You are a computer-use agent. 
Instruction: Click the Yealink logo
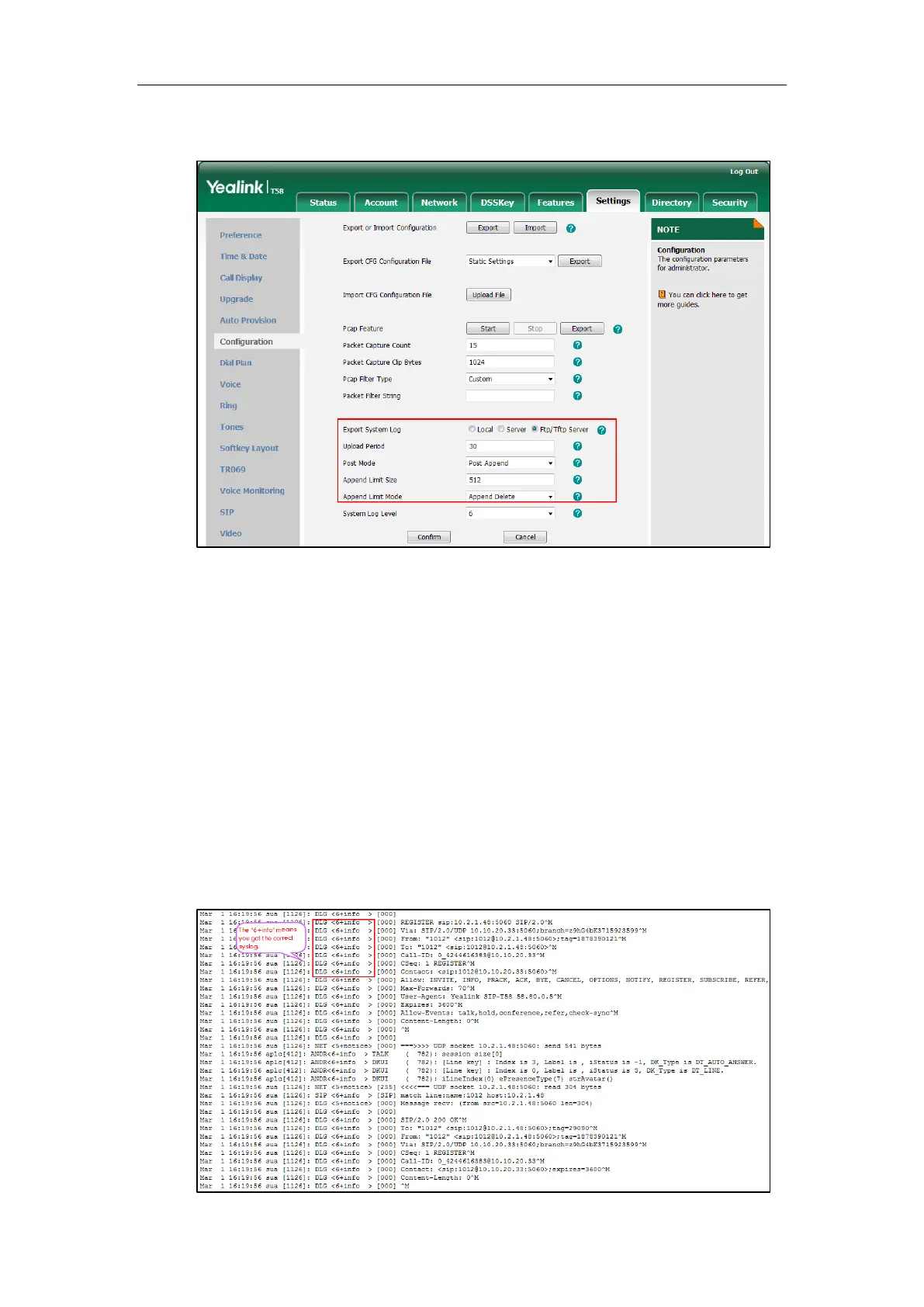pyautogui.click(x=244, y=187)
